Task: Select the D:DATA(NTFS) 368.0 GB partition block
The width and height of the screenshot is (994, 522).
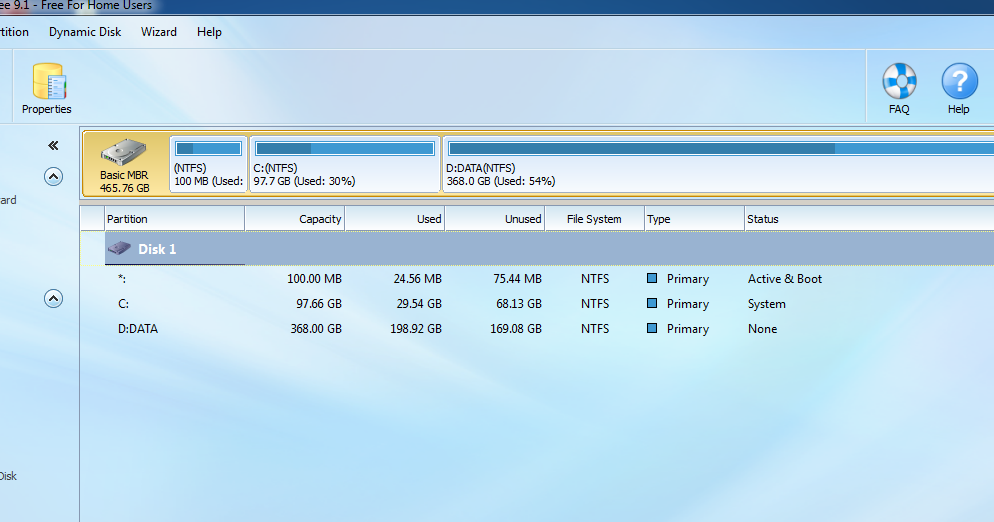Action: (x=718, y=164)
